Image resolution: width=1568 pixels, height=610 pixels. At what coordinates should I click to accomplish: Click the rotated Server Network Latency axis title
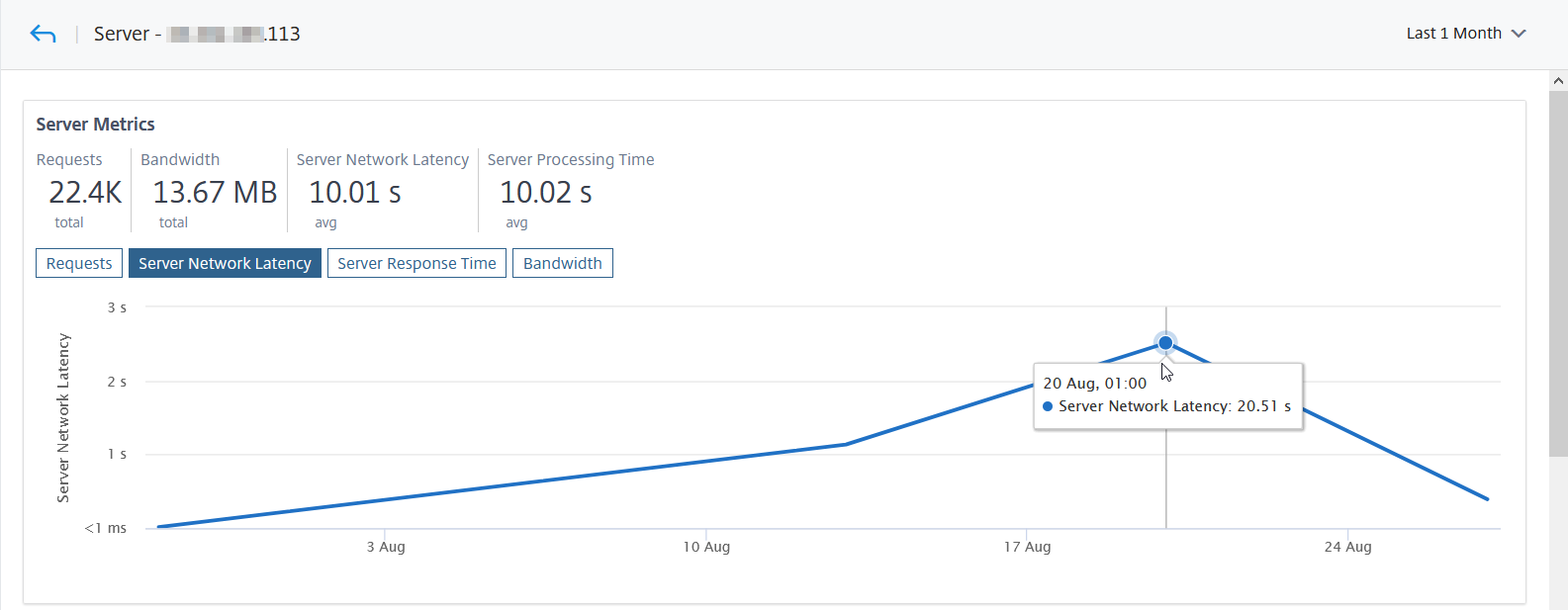(63, 417)
